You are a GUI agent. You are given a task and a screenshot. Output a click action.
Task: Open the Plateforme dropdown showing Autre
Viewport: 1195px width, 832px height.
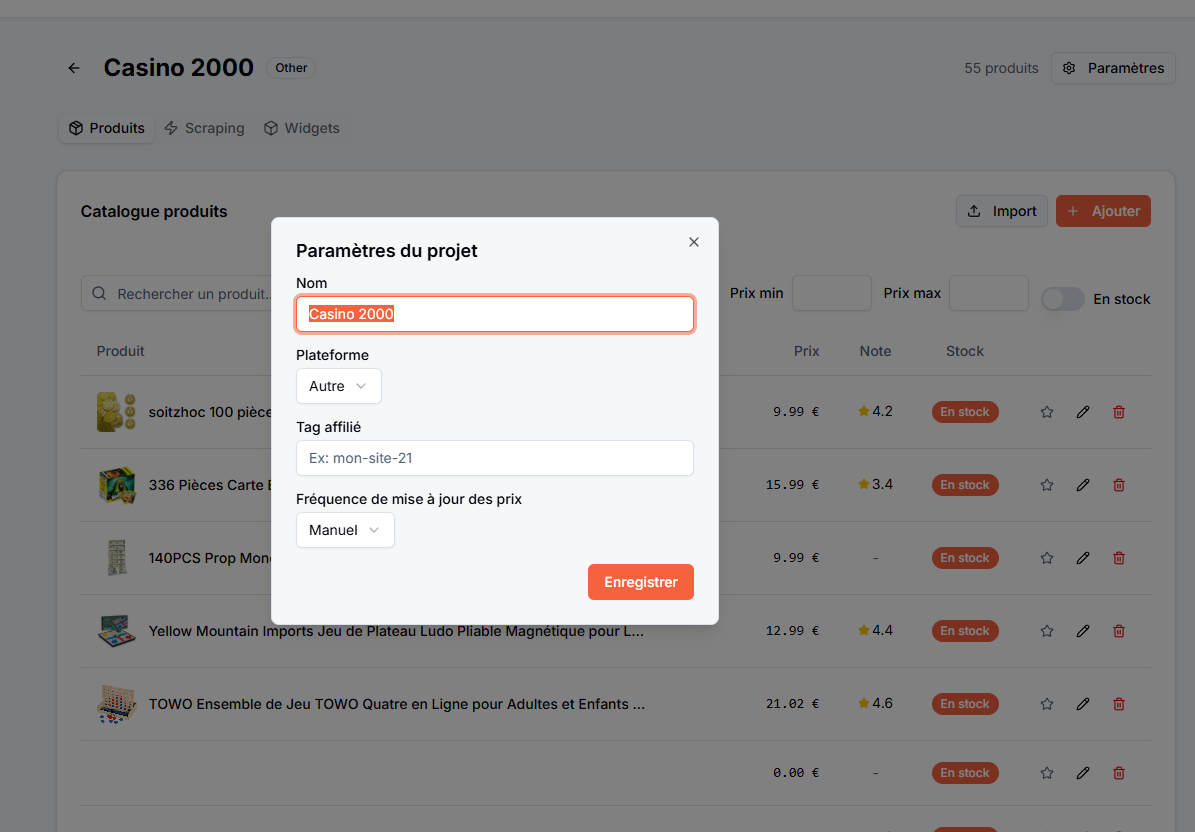[x=338, y=386]
